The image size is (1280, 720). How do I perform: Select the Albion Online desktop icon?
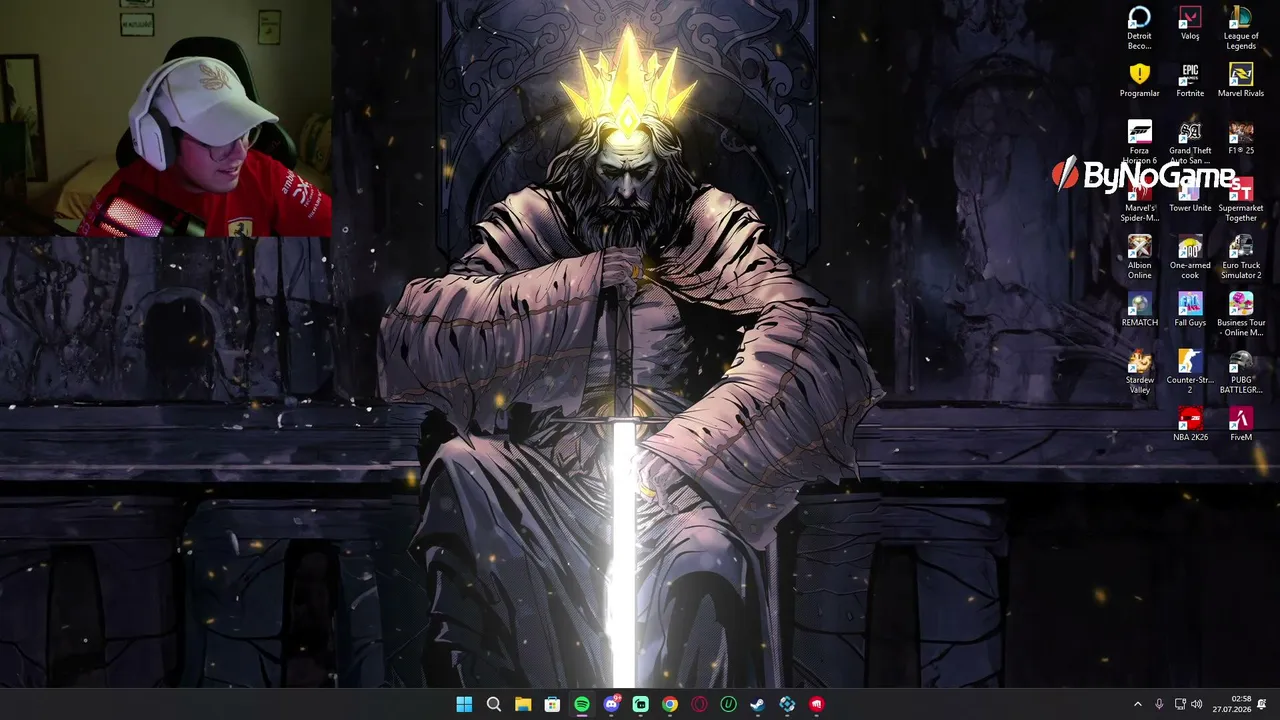coord(1139,257)
